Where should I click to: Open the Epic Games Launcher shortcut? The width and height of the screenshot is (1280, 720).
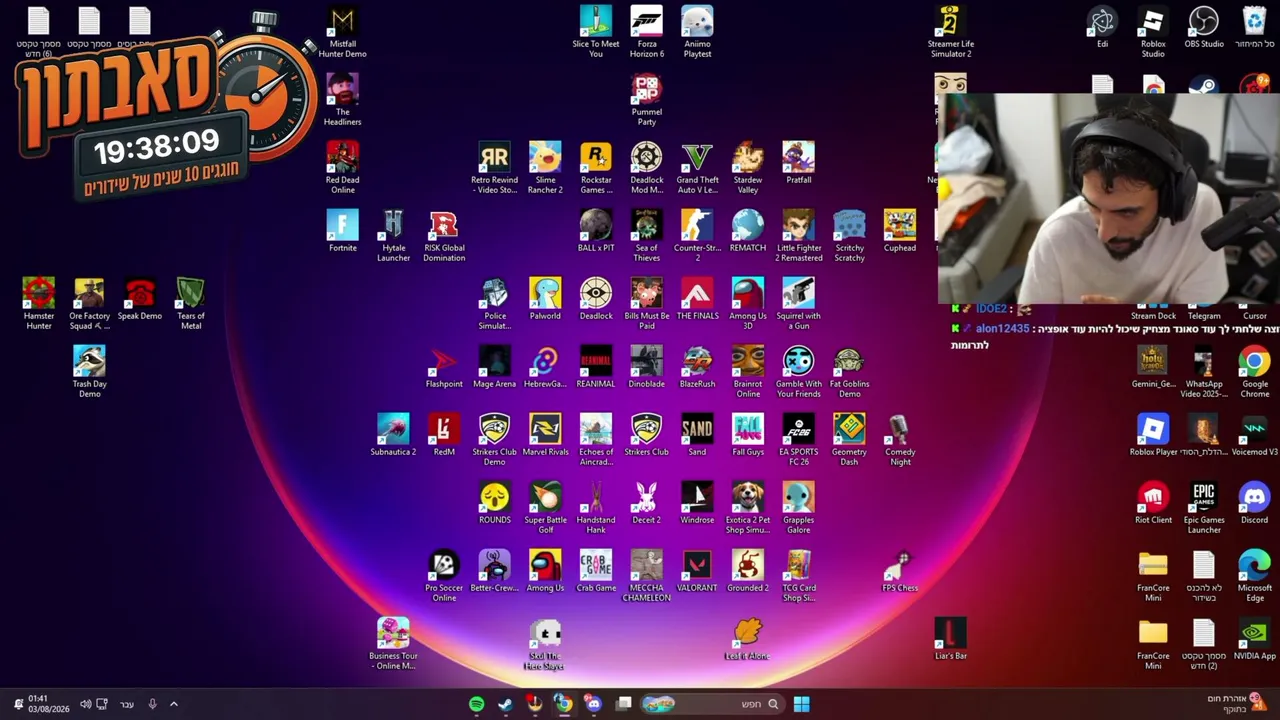click(x=1203, y=508)
